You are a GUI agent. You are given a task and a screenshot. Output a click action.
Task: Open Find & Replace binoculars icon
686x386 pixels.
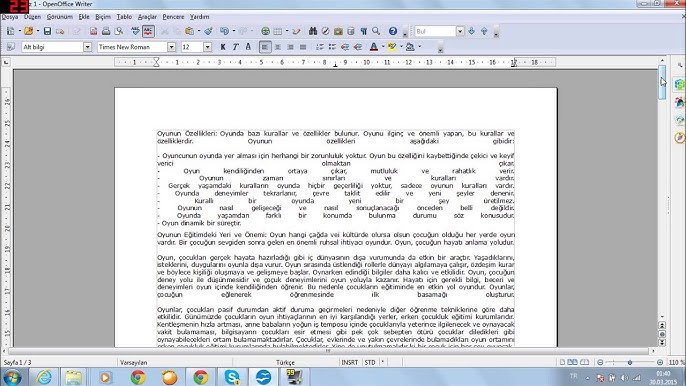pyautogui.click(x=313, y=32)
